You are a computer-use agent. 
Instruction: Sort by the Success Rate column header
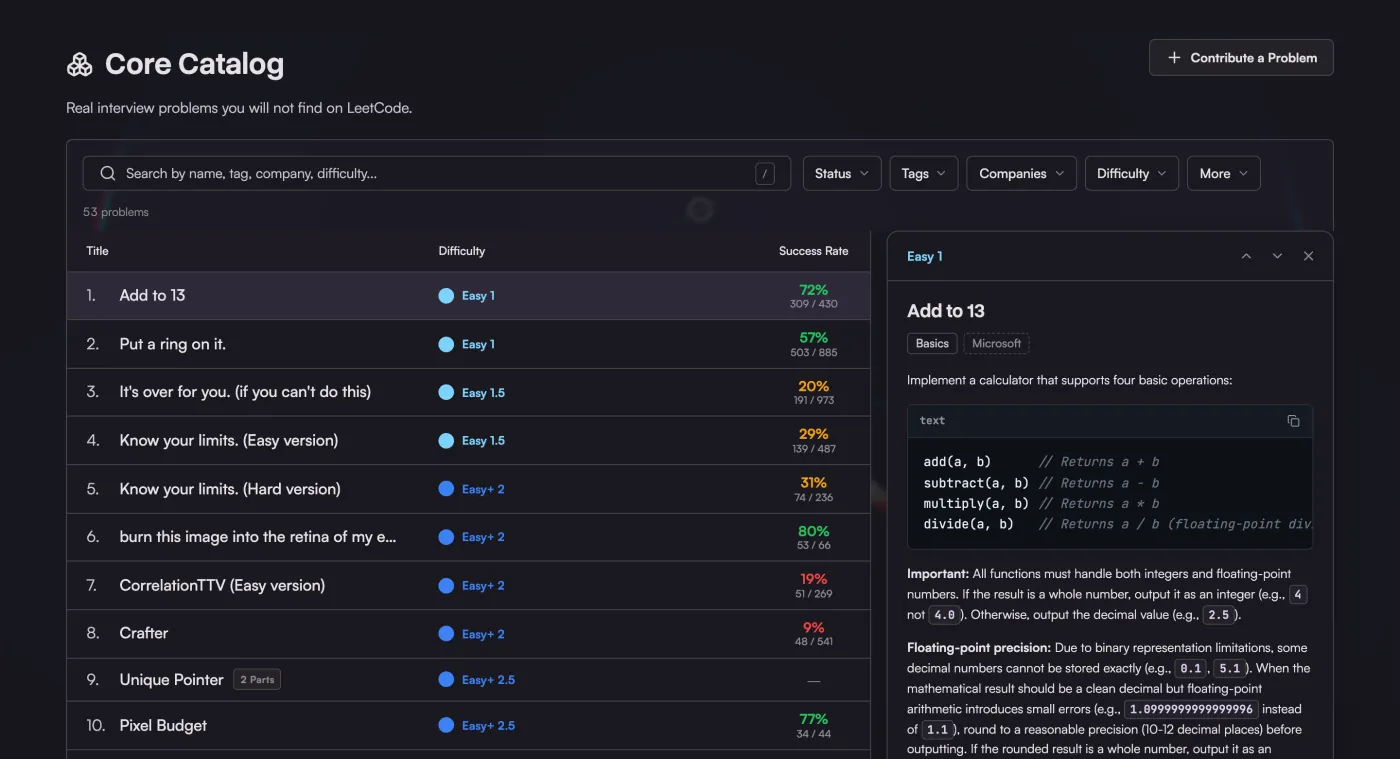click(813, 251)
